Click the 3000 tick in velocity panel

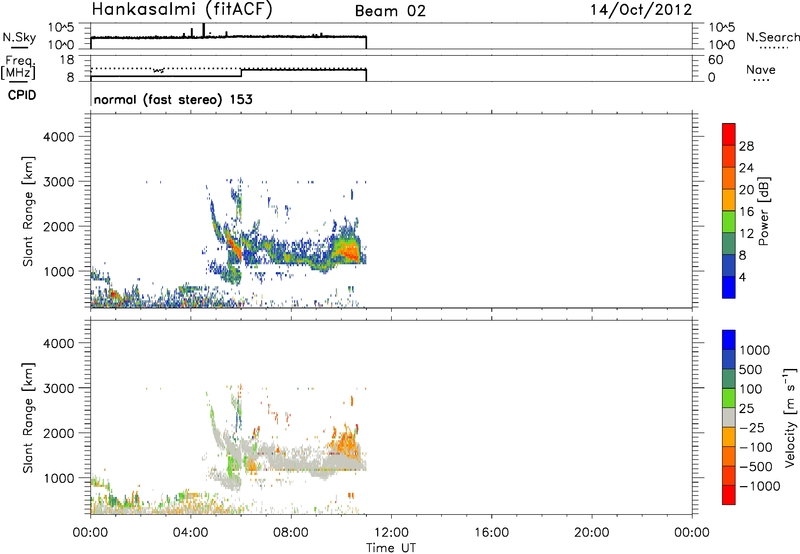click(59, 388)
